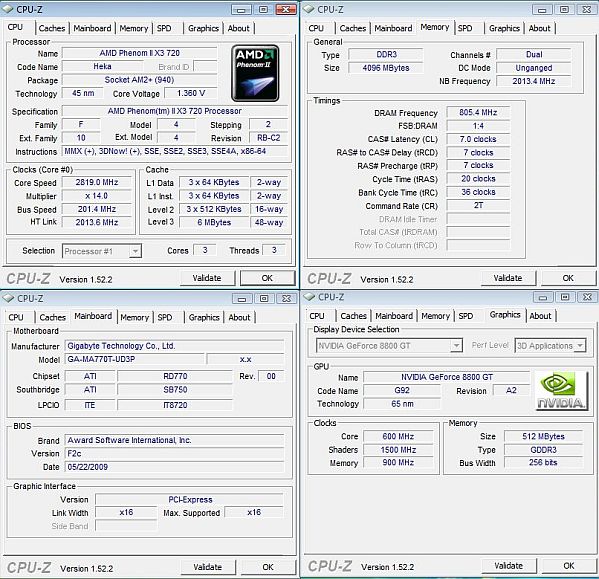Click the Core Speed 2819.0 MHz value
This screenshot has height=579, width=599.
[x=97, y=182]
